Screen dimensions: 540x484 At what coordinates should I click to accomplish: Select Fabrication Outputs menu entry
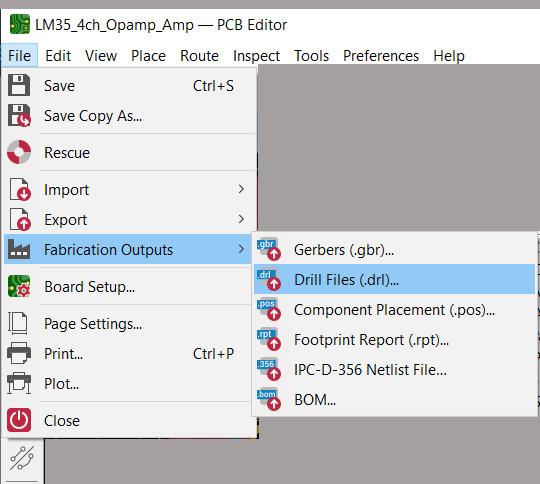tap(127, 249)
